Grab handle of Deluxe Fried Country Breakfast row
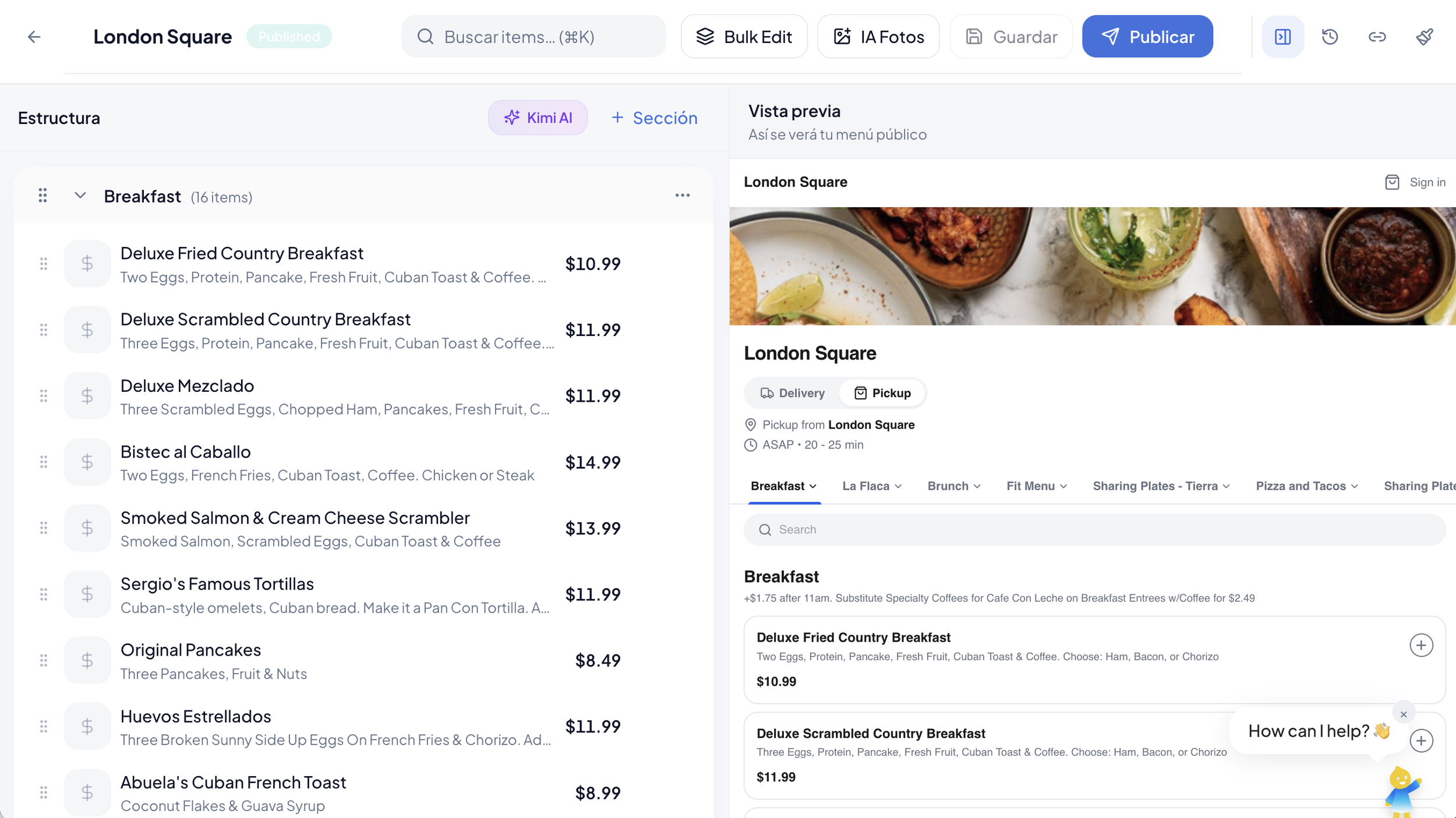 pyautogui.click(x=44, y=264)
